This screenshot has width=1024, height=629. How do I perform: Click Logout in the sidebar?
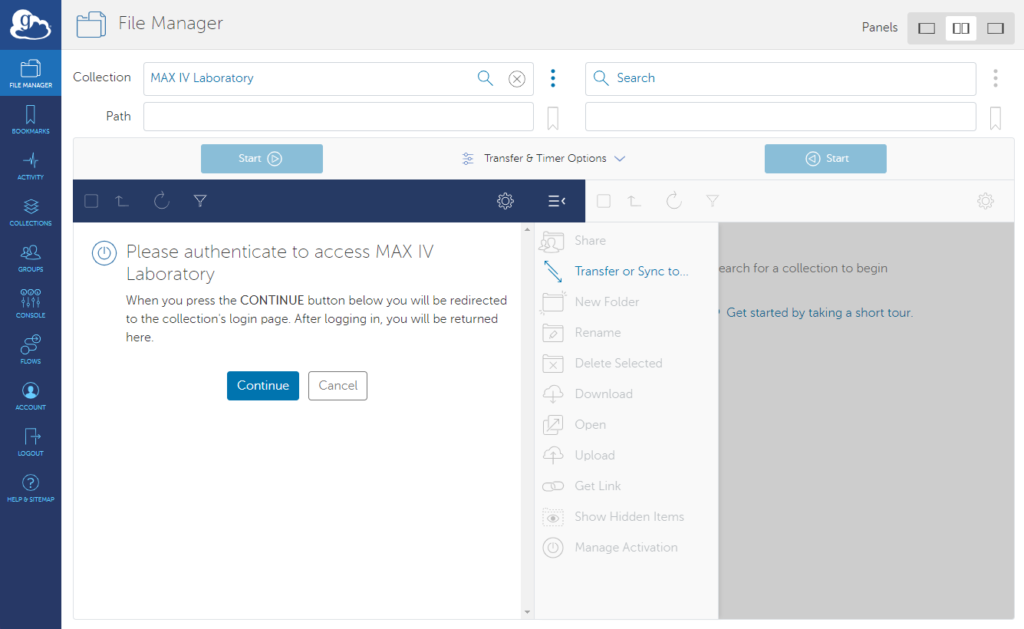[31, 442]
